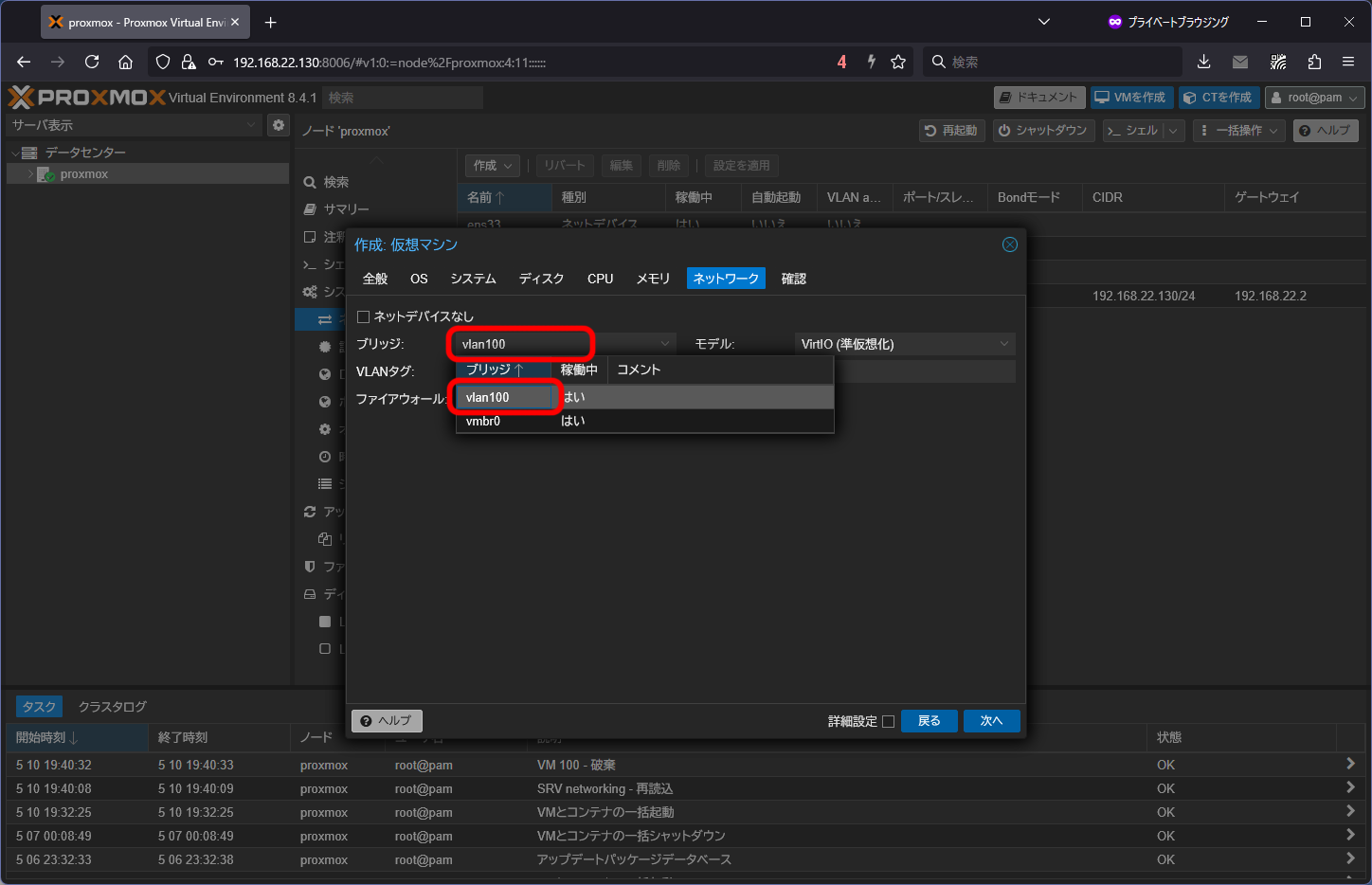Screen dimensions: 1372x885
Task: Switch to the 全般 tab
Action: [375, 279]
